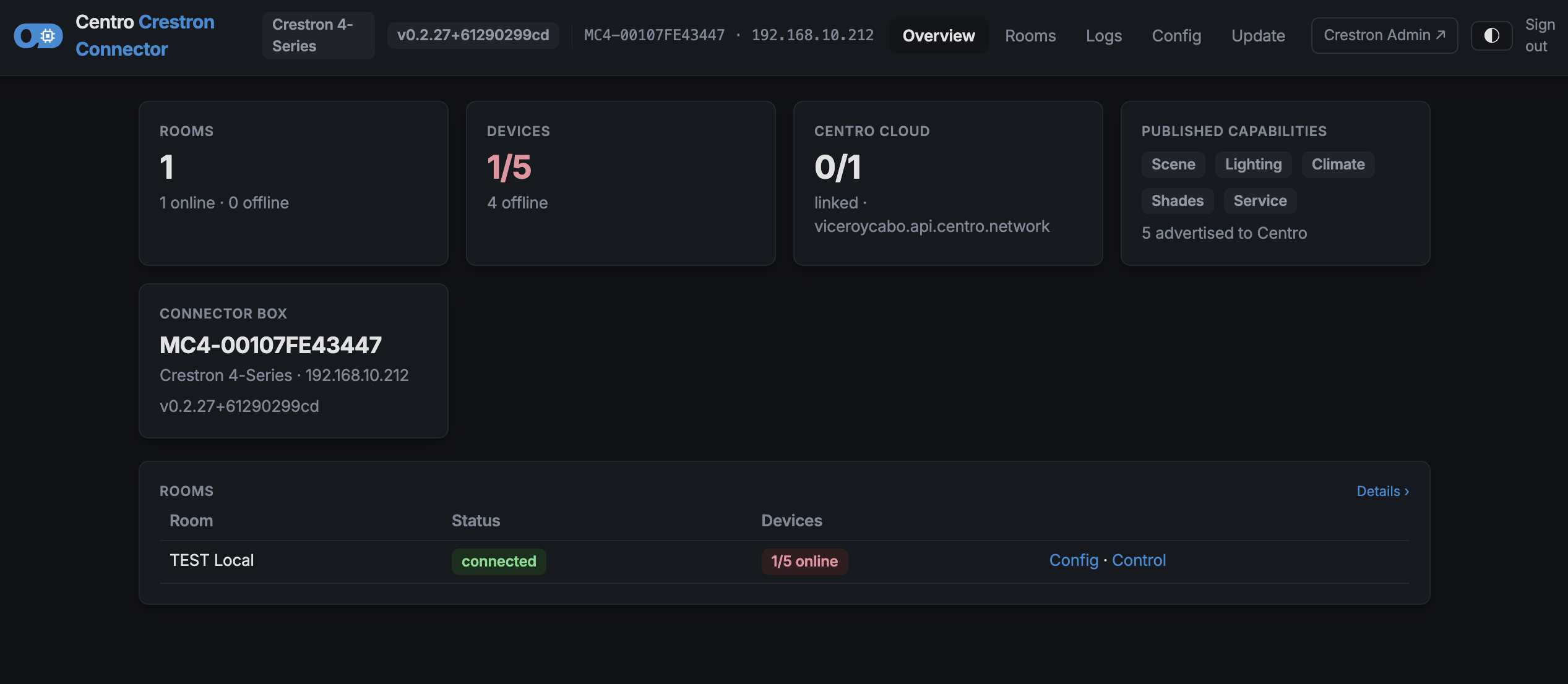The height and width of the screenshot is (684, 1568).
Task: Open Details link in Rooms table
Action: 1382,491
